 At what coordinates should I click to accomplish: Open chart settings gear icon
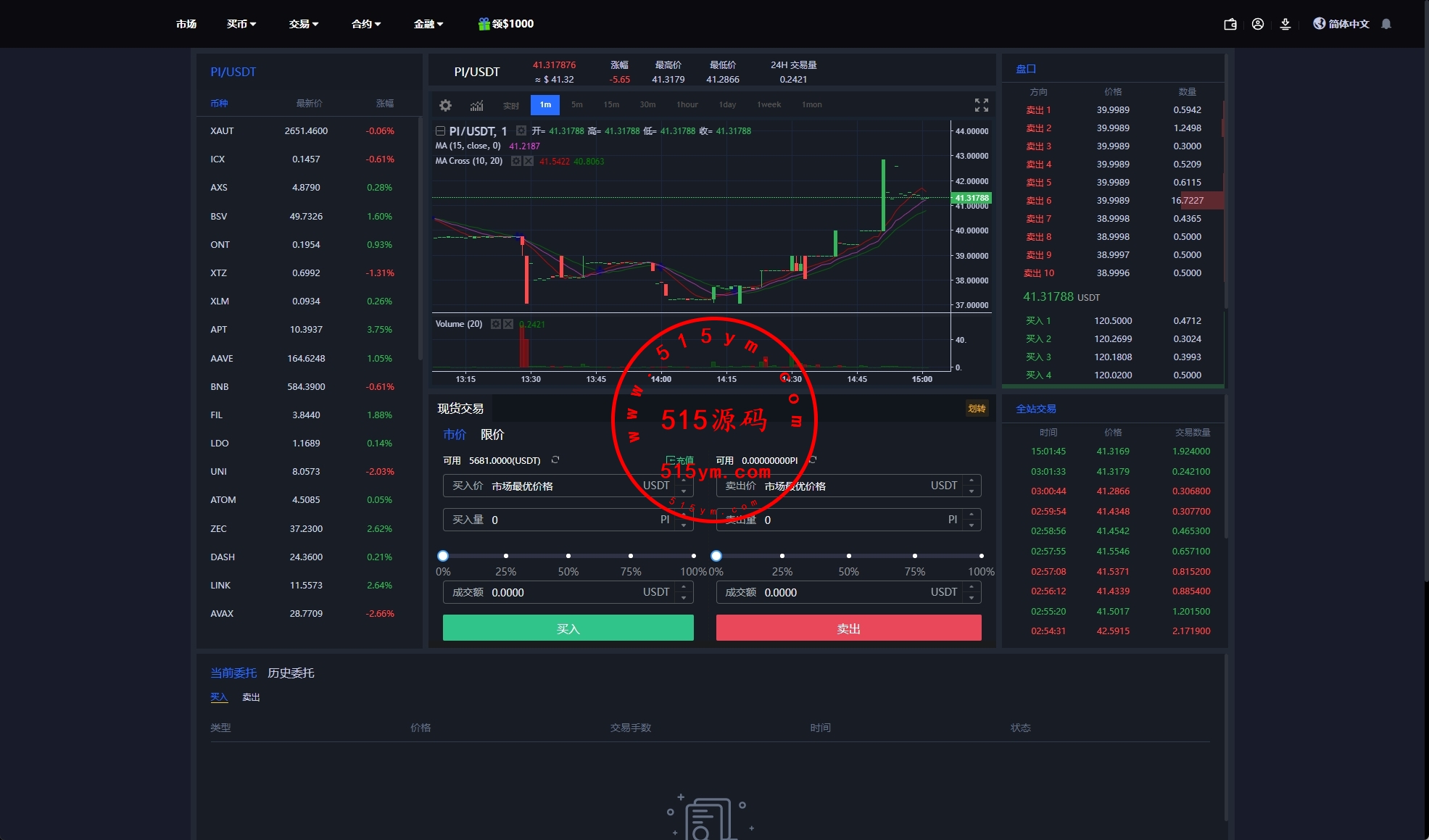click(445, 105)
